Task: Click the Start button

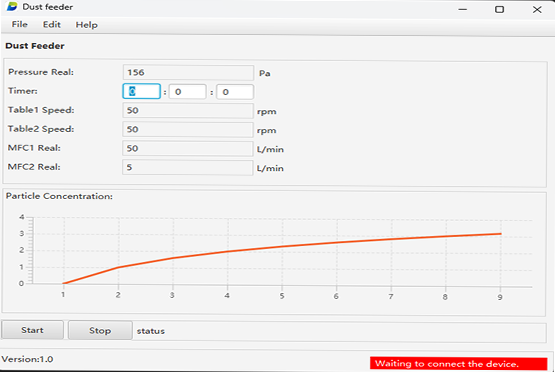Action: [x=32, y=330]
